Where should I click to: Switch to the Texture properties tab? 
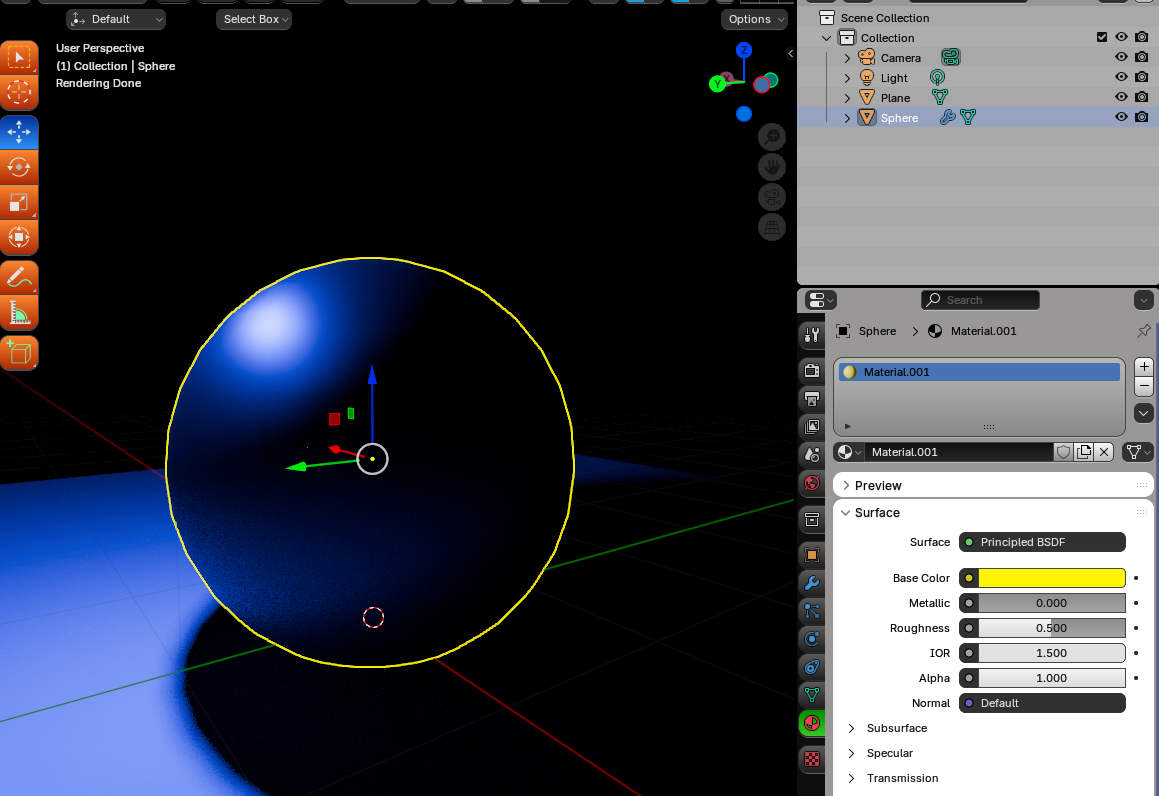tap(812, 758)
